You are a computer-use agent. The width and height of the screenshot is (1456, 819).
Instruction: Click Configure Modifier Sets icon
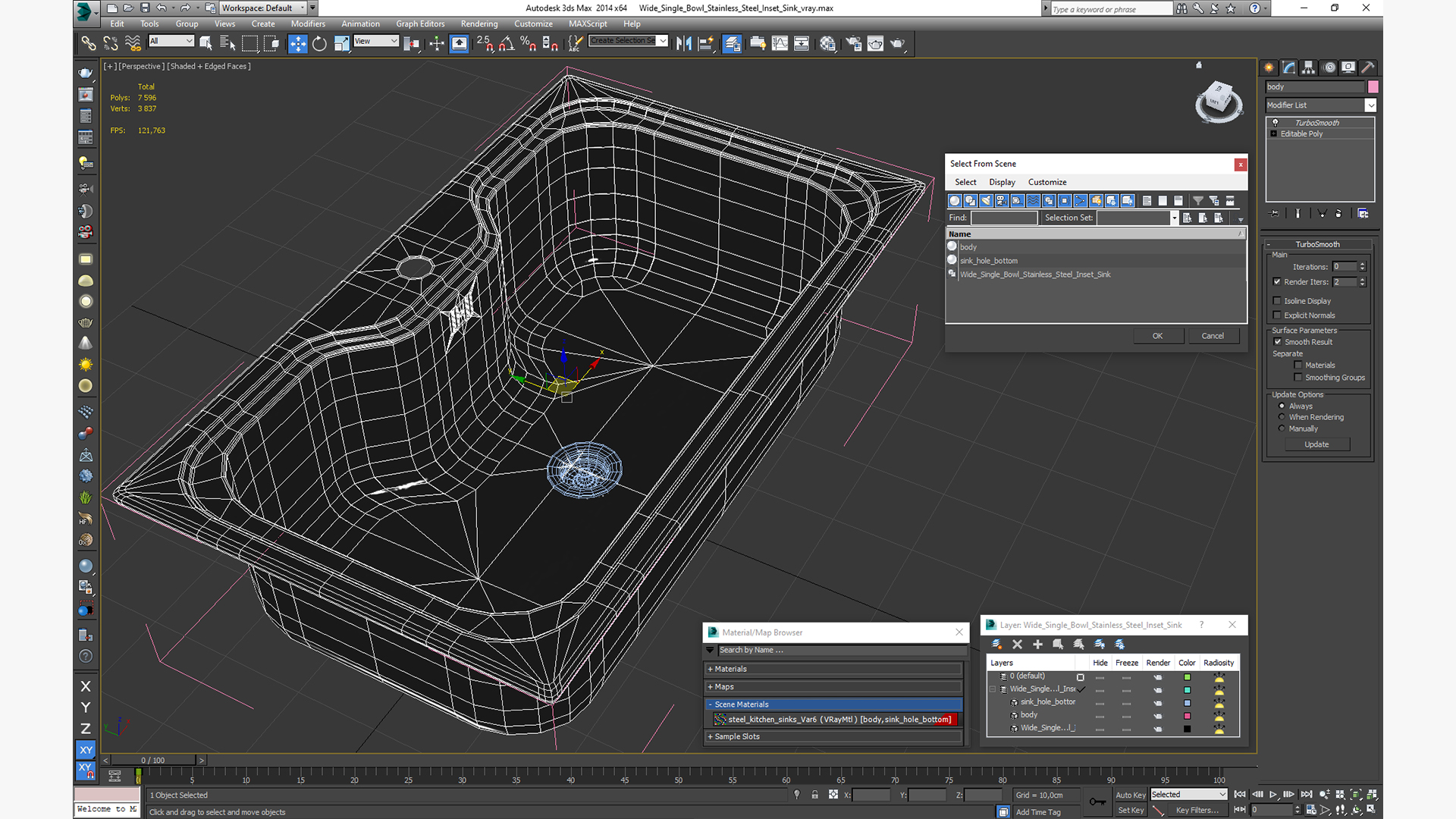click(x=1363, y=214)
